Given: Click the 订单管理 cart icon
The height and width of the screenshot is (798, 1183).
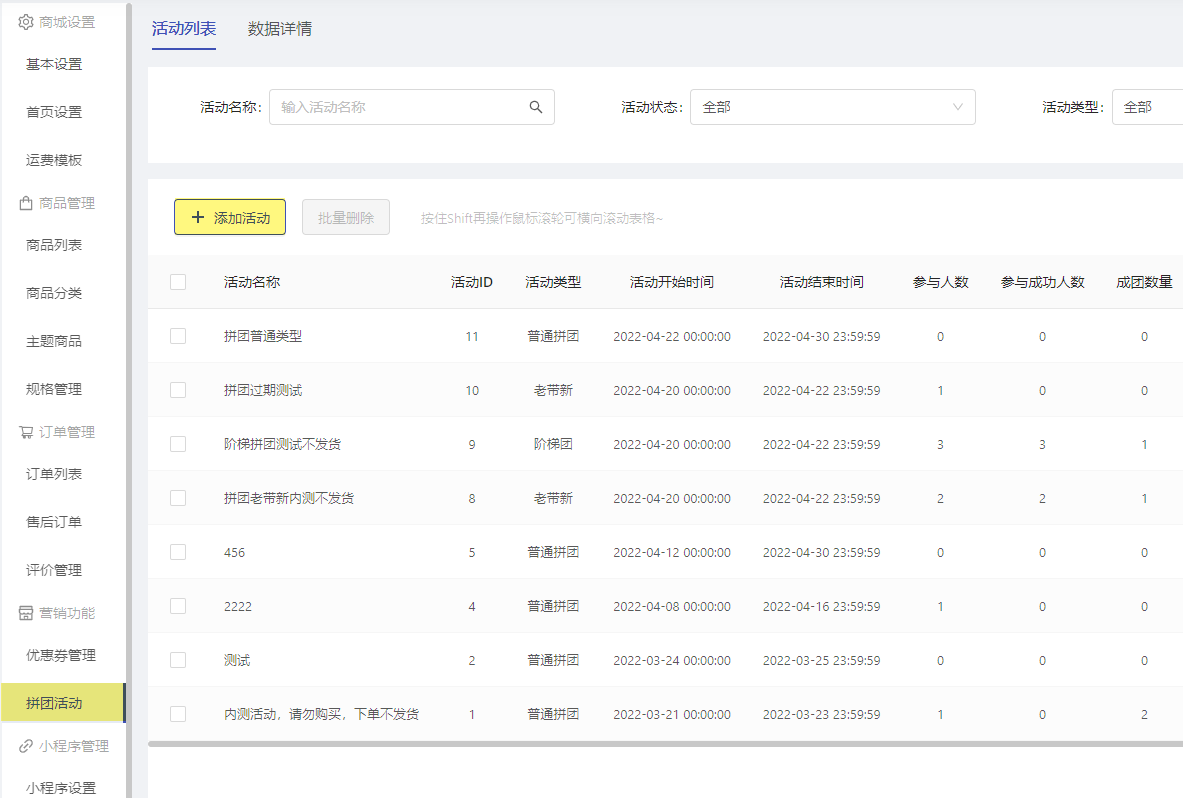Looking at the screenshot, I should 26,432.
